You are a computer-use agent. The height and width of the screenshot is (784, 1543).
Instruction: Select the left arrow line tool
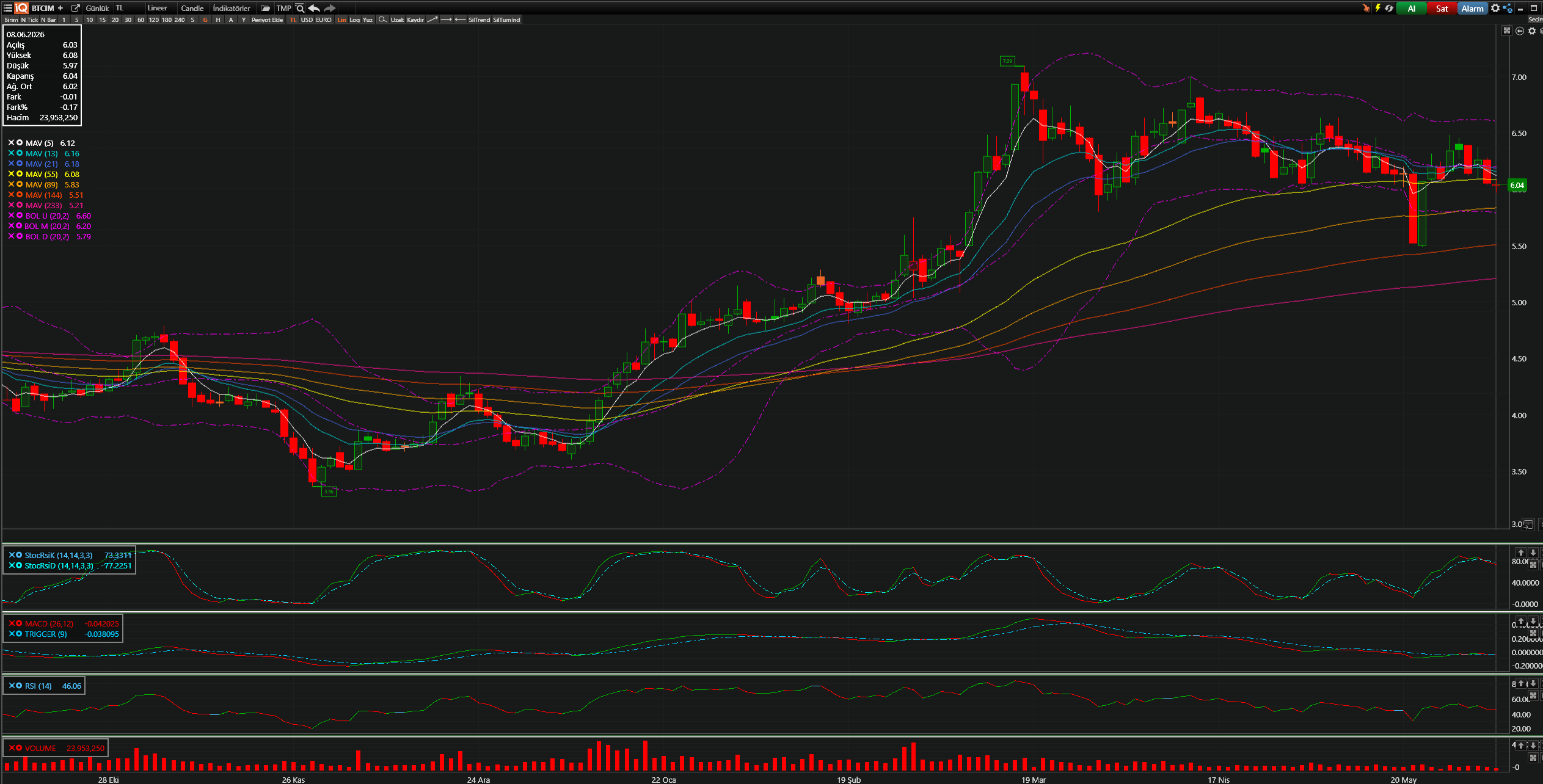click(460, 20)
